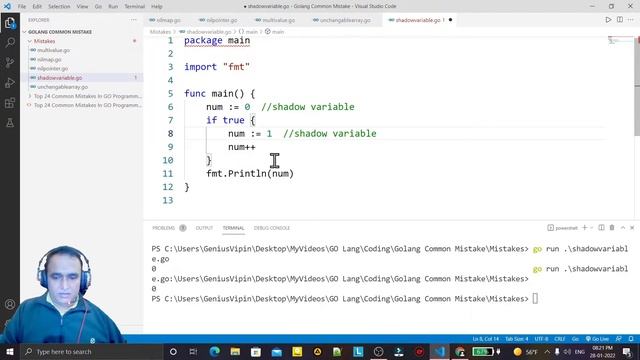Click the editor minimap preview
This screenshot has width=640, height=360.
click(x=620, y=41)
